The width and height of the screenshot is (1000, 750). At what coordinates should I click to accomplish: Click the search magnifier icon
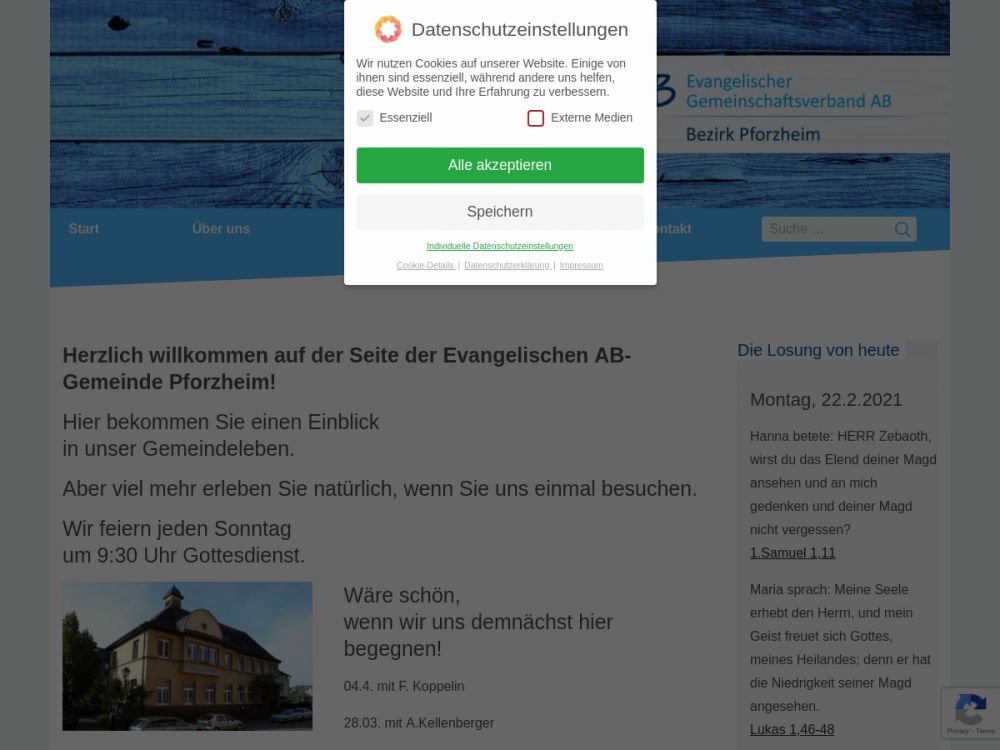(x=902, y=230)
